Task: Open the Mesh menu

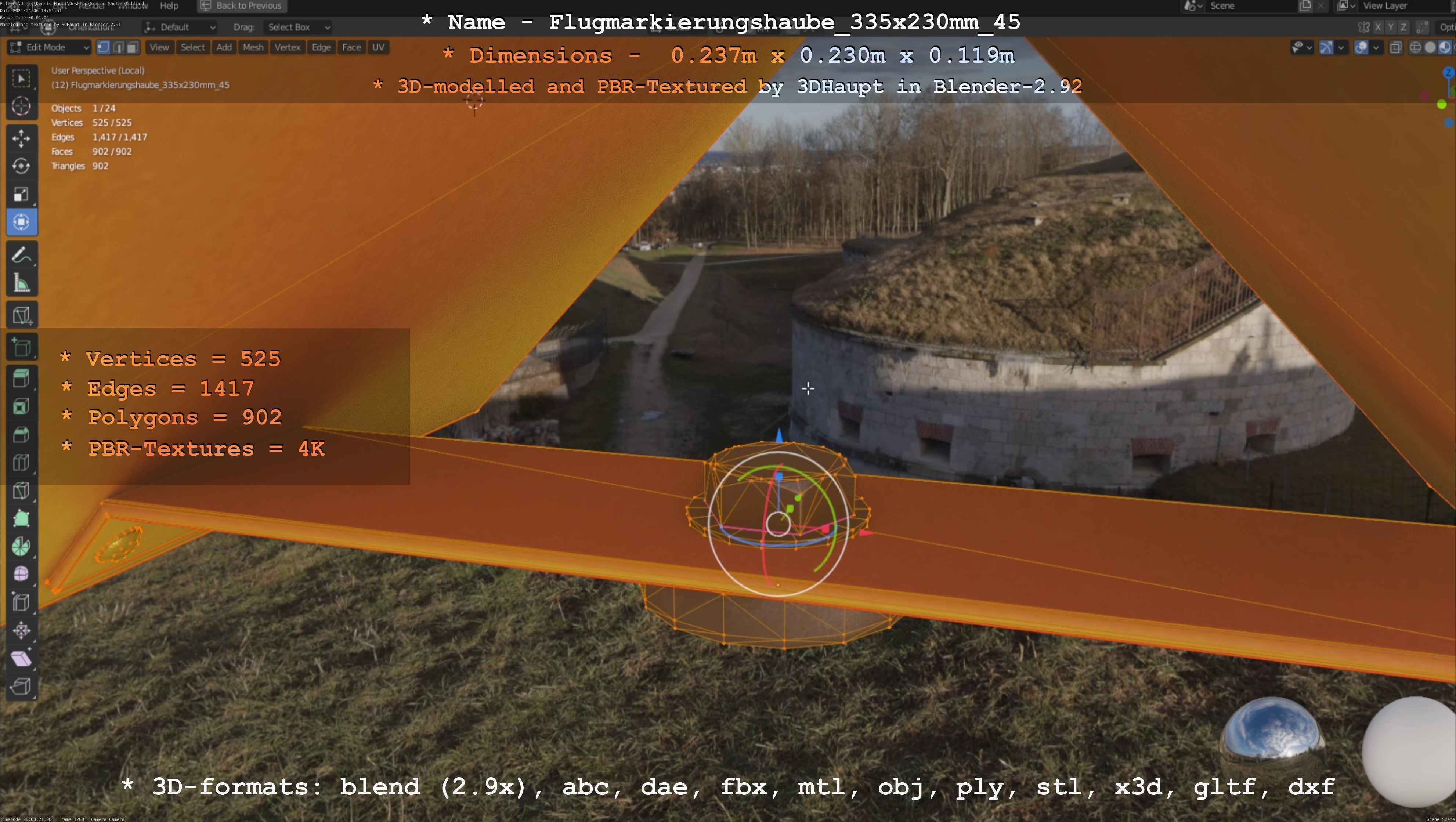Action: 253,47
